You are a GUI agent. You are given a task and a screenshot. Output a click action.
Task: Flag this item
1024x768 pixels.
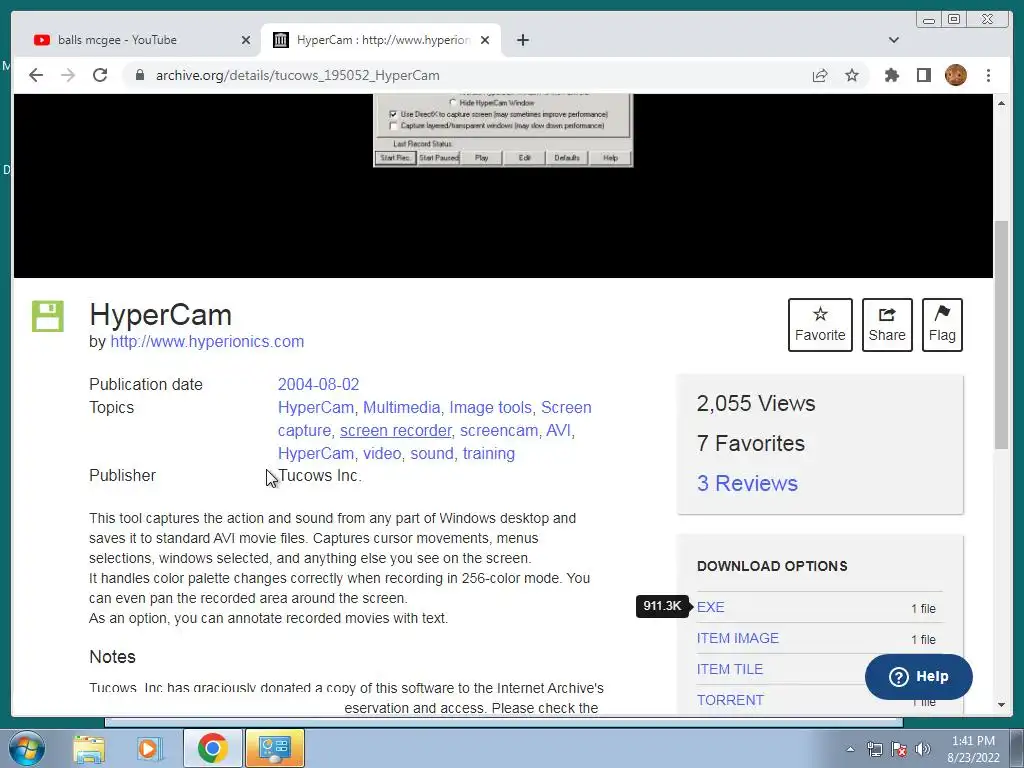coord(942,325)
